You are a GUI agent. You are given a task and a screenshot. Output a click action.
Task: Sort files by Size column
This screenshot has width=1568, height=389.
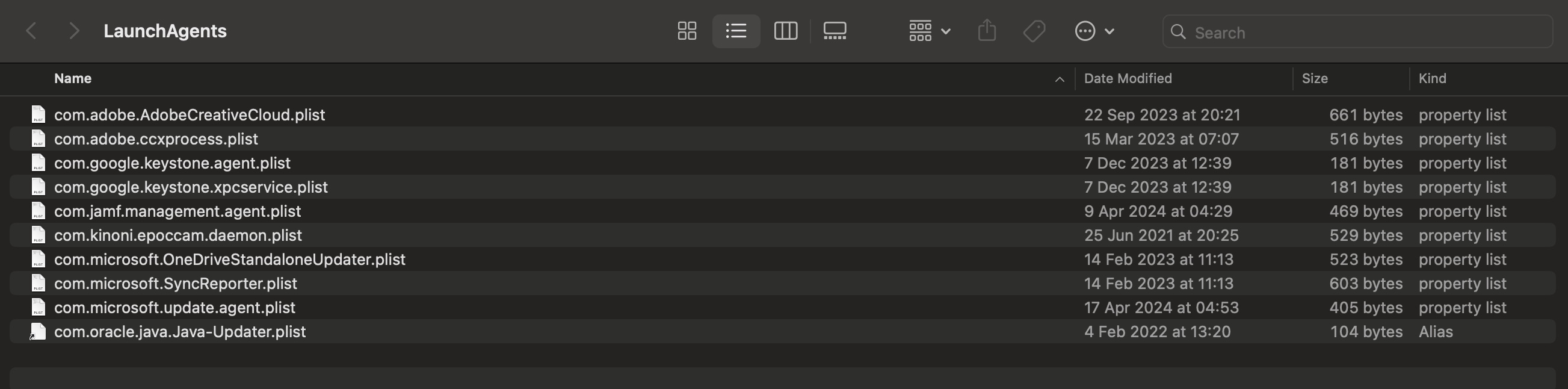1314,78
